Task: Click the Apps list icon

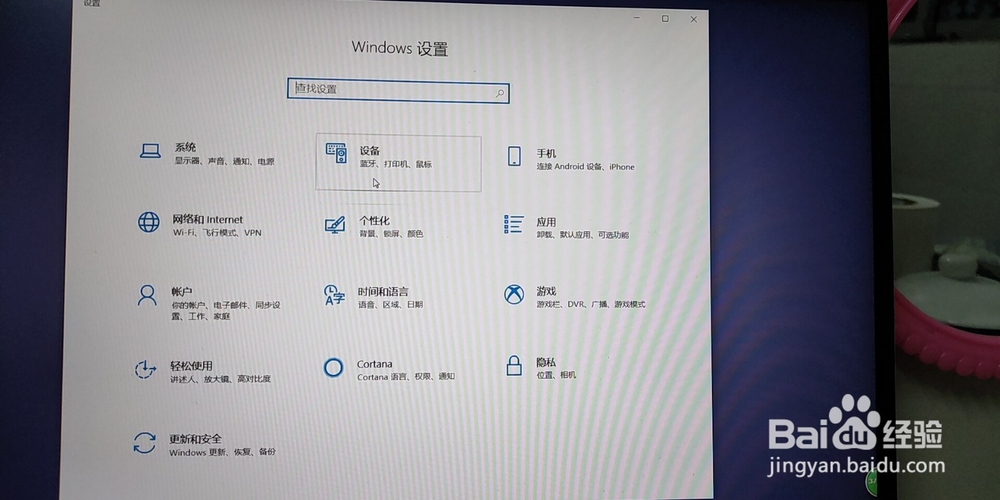Action: click(x=513, y=224)
